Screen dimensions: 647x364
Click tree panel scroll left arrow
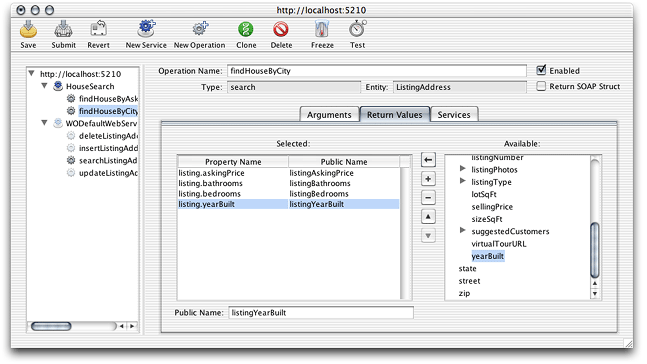click(122, 326)
